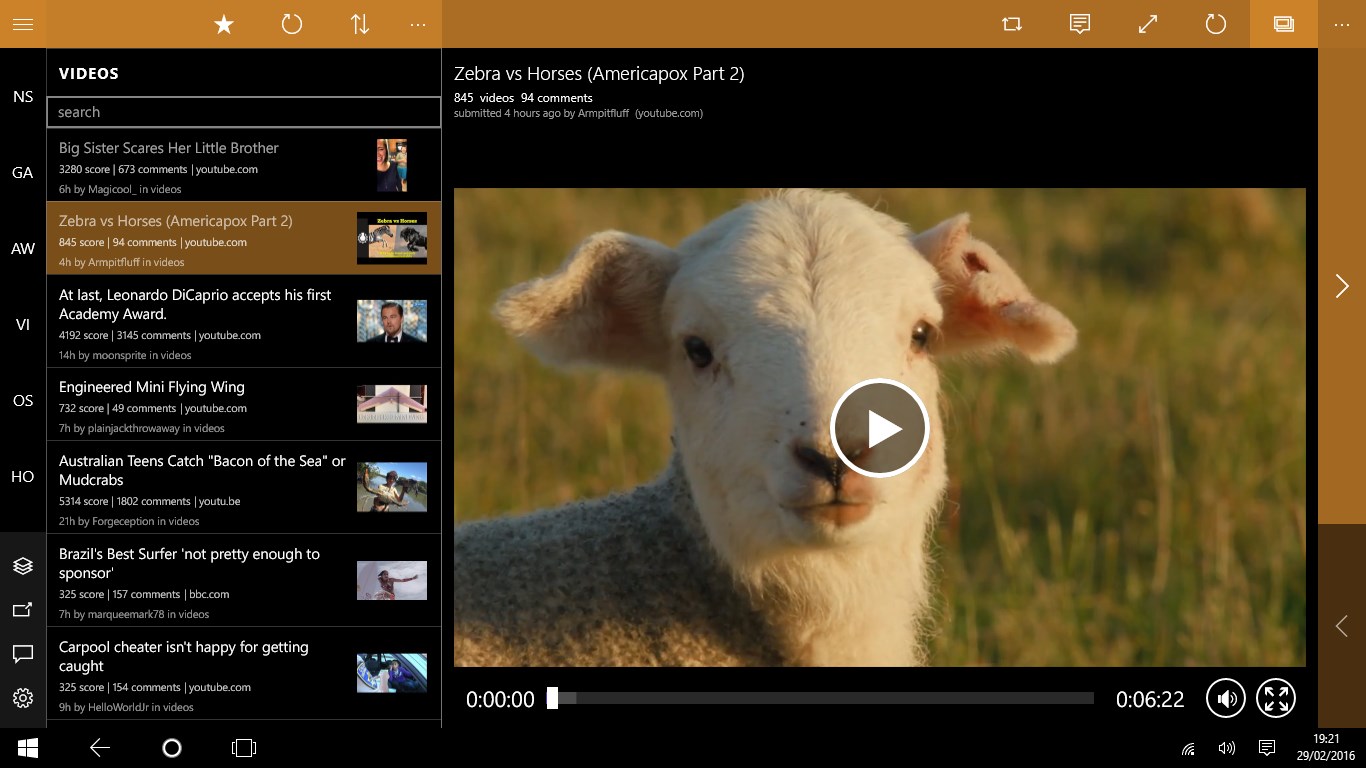Switch to the NS sidebar section

tap(23, 97)
